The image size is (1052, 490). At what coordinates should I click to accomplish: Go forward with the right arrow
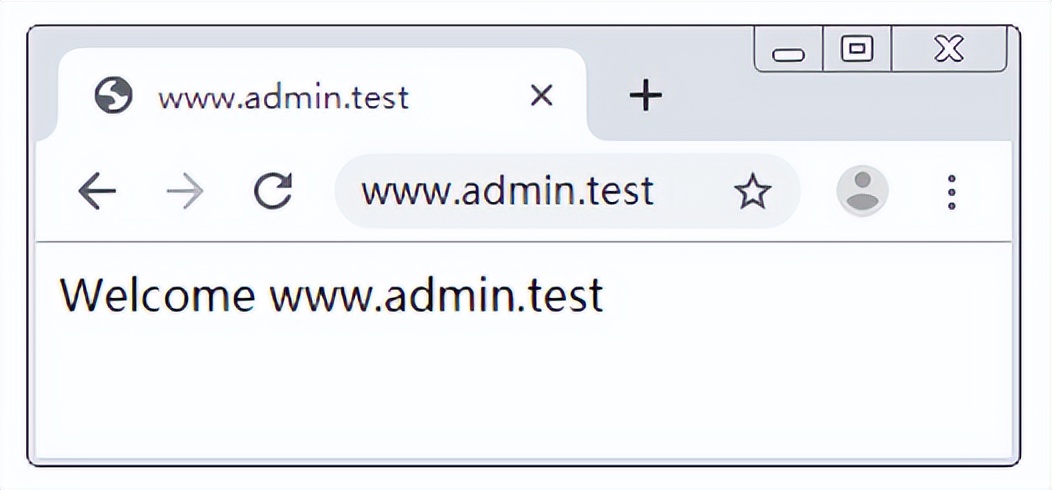[185, 191]
